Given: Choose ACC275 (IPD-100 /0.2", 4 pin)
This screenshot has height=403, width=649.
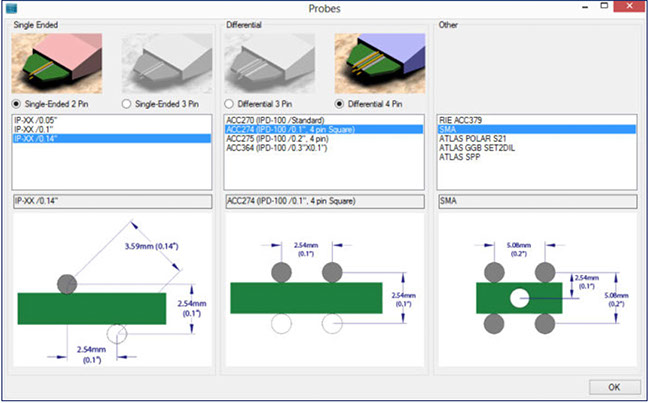Looking at the screenshot, I should click(x=280, y=138).
